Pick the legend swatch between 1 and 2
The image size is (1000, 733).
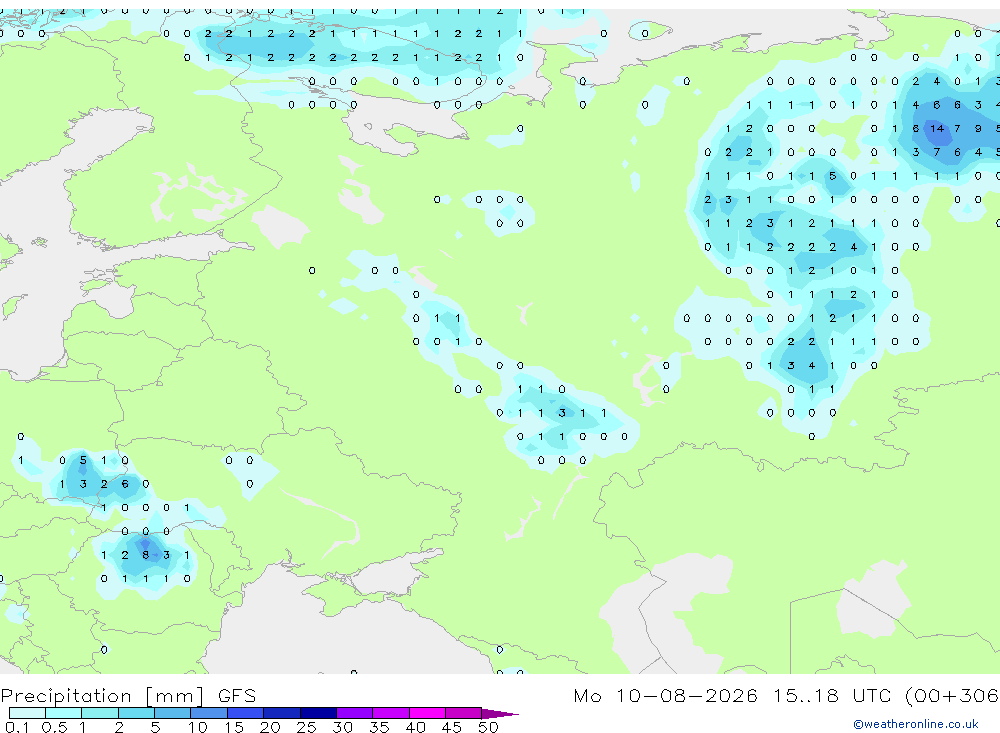(100, 713)
